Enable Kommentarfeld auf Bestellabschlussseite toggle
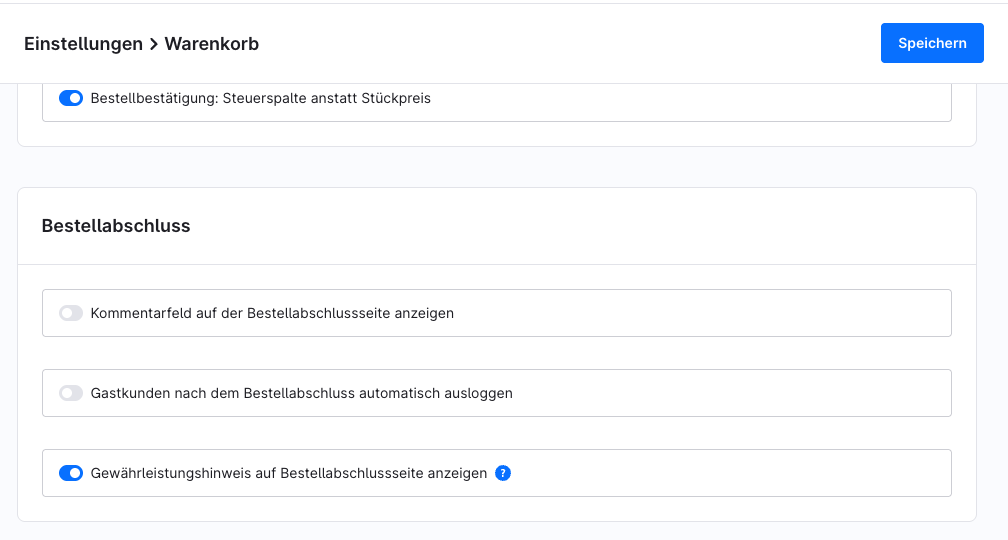 (71, 313)
